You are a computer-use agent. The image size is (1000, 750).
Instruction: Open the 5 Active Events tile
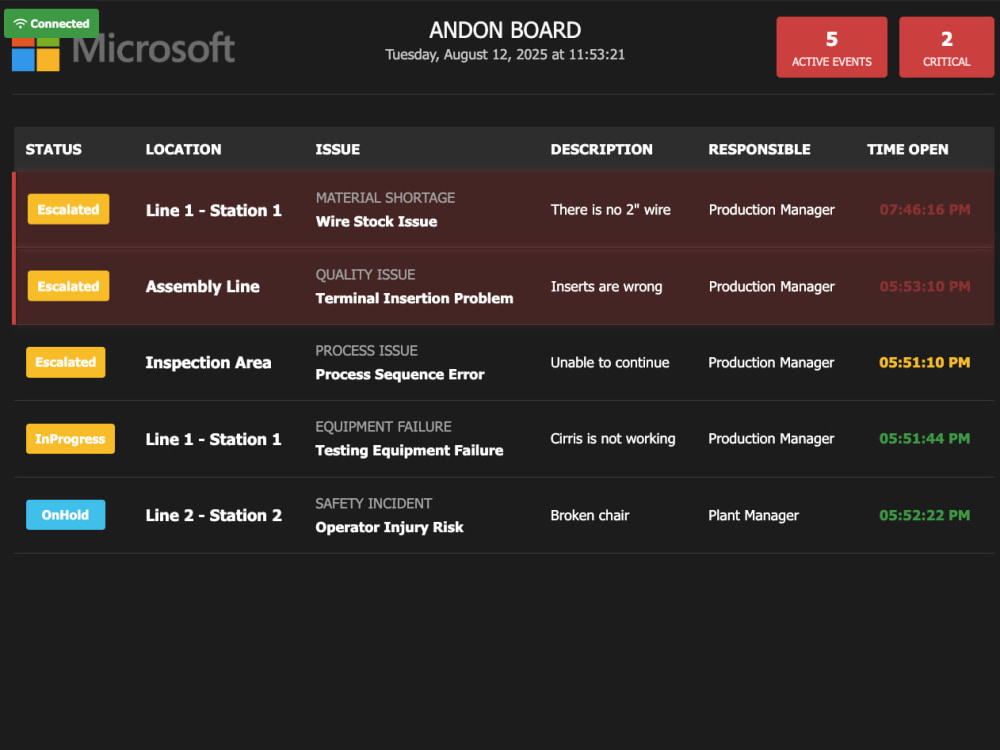(832, 47)
